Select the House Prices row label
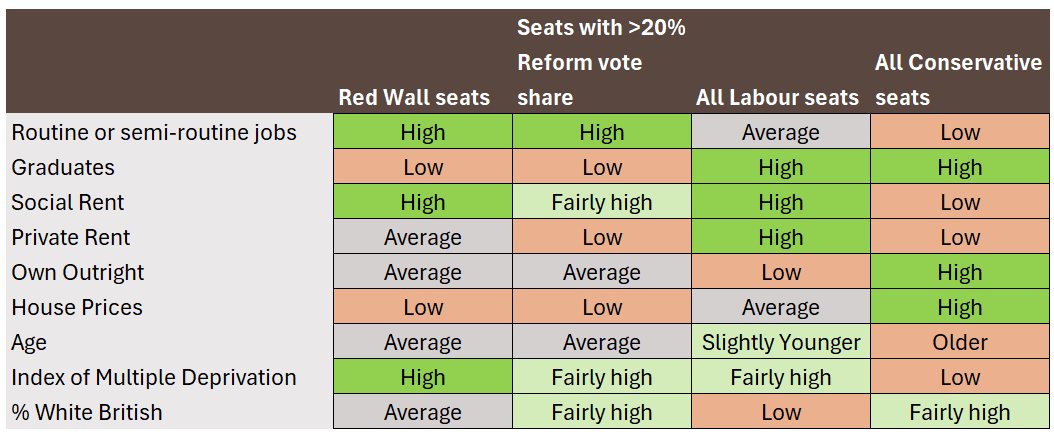 (x=77, y=307)
